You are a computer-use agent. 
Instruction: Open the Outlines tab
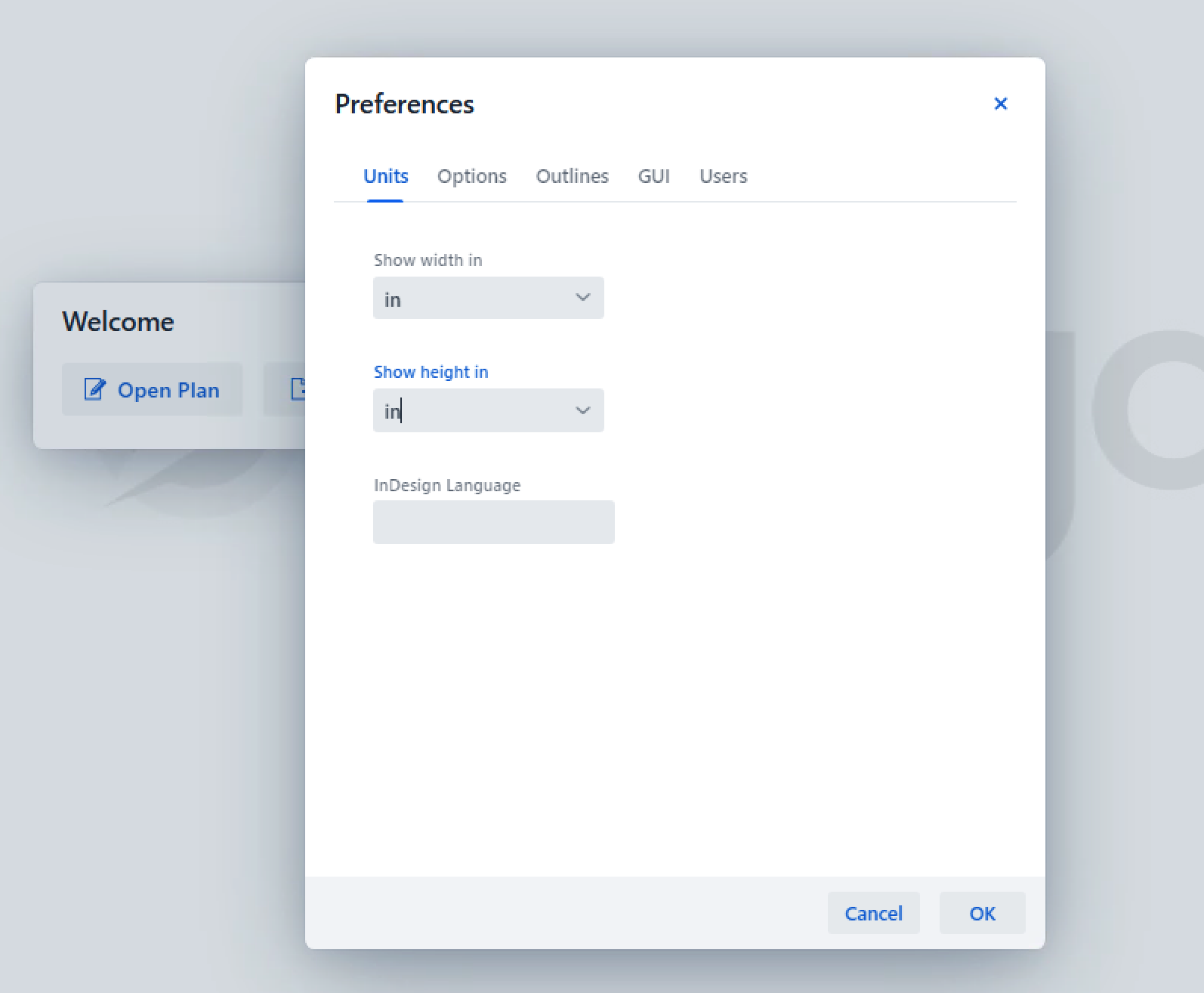coord(572,176)
